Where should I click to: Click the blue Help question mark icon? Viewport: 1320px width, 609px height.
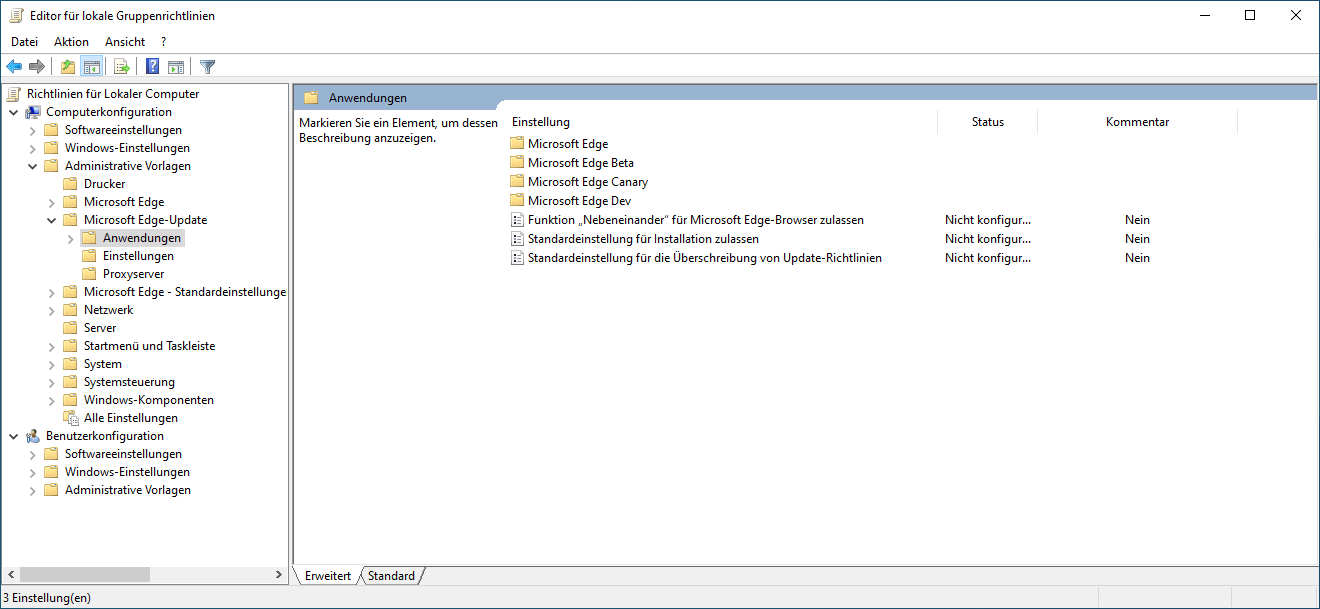(153, 67)
